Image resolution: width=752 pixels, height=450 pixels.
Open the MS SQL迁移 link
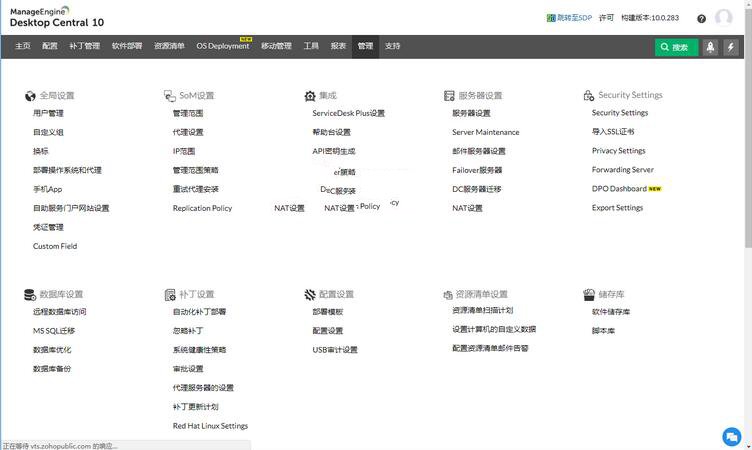pyautogui.click(x=54, y=331)
